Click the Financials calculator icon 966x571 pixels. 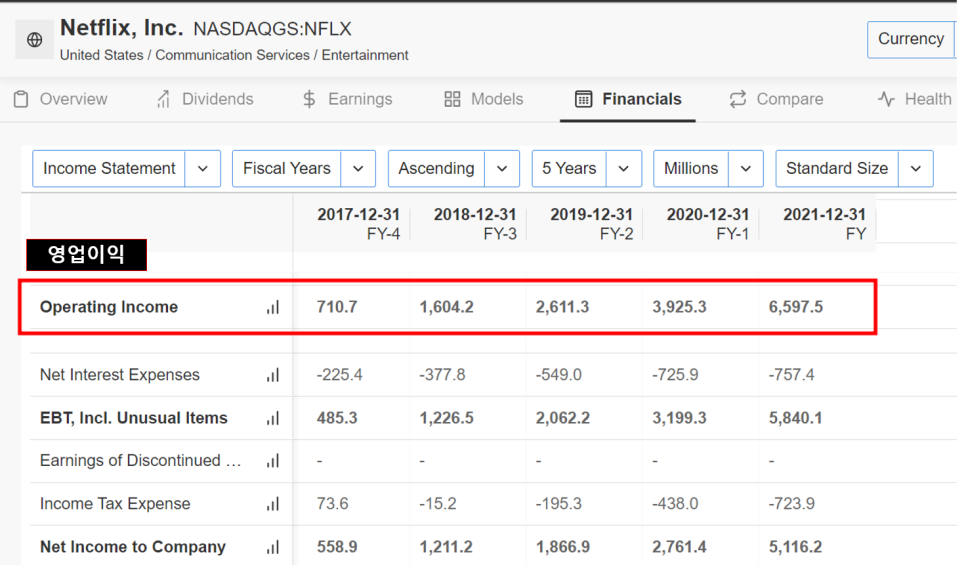583,99
